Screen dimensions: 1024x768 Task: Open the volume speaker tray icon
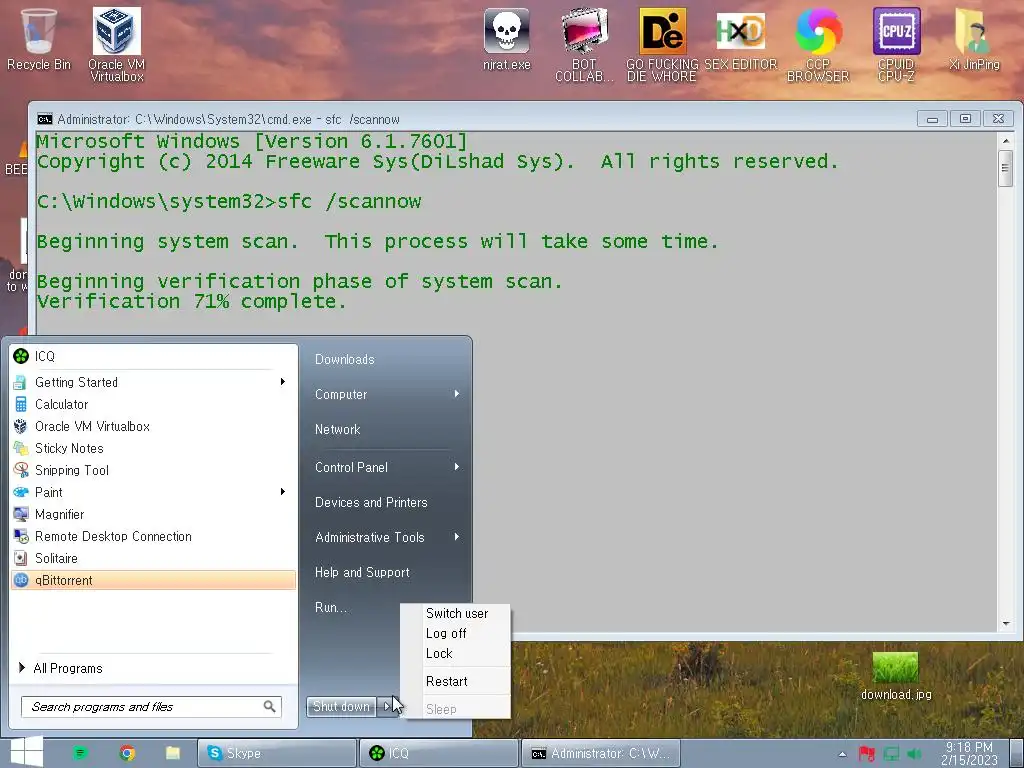coord(914,754)
